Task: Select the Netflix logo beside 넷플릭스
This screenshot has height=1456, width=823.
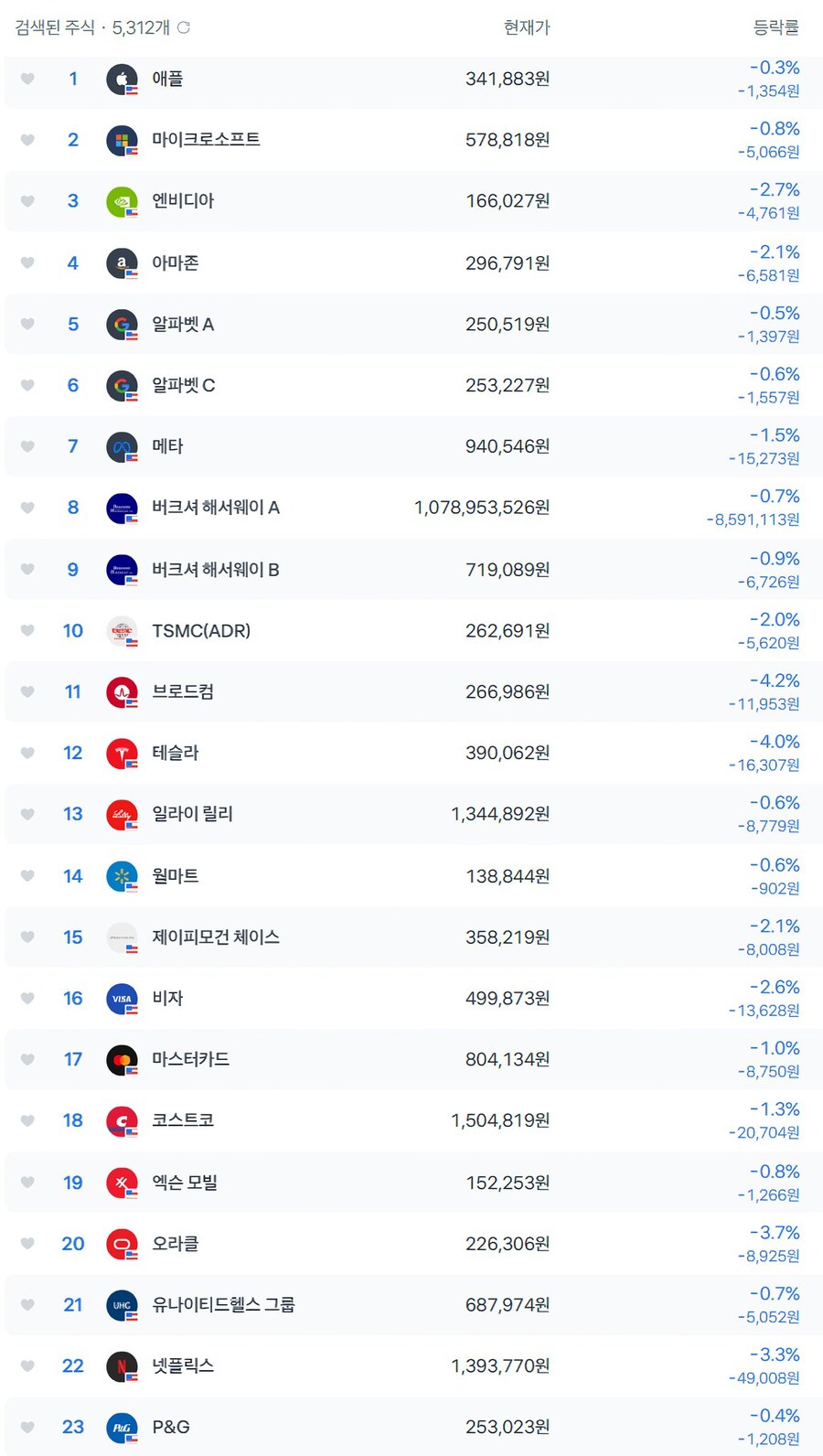Action: pos(122,1365)
